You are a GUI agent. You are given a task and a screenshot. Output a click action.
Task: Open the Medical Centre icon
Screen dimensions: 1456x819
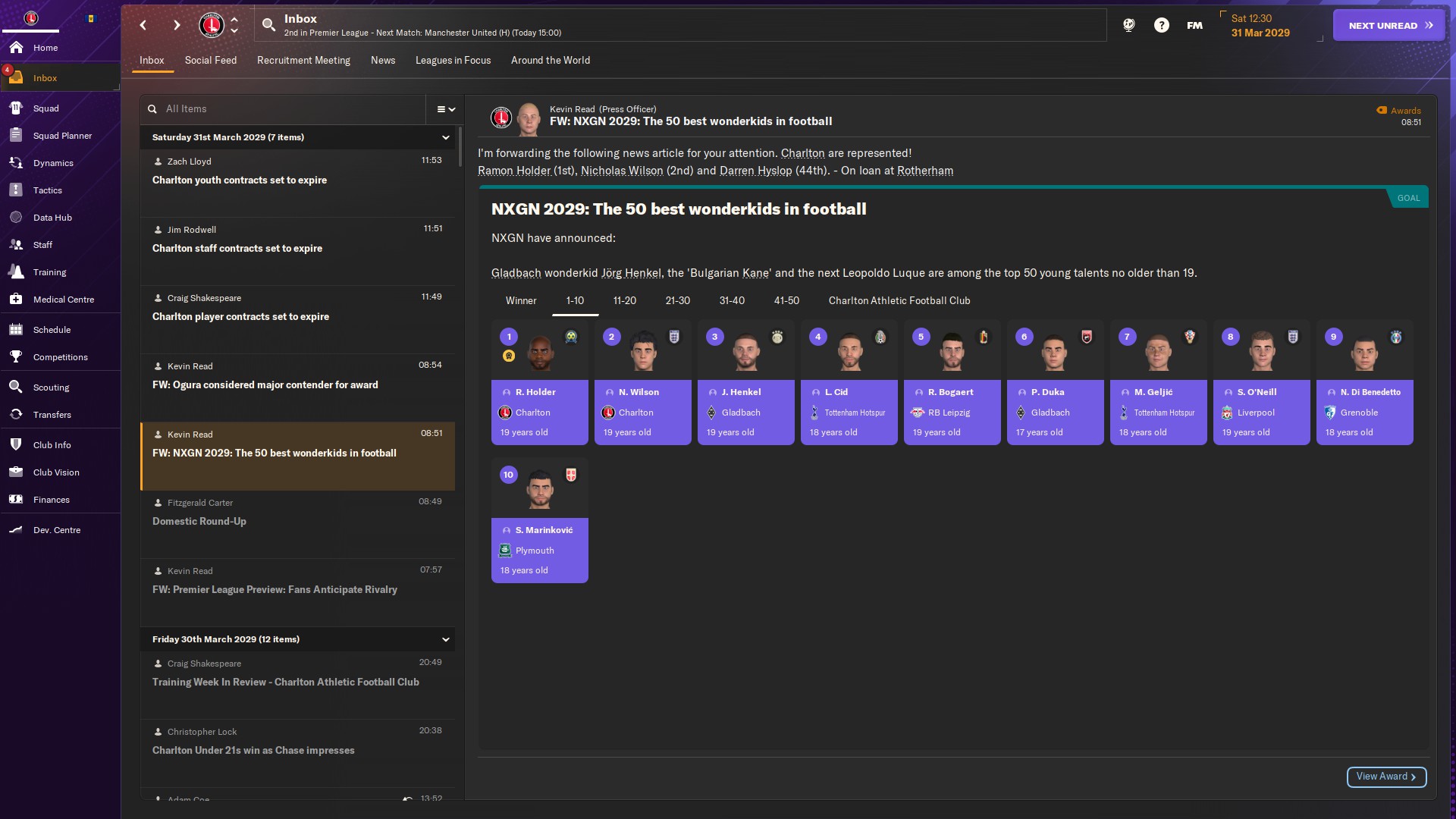pyautogui.click(x=16, y=300)
